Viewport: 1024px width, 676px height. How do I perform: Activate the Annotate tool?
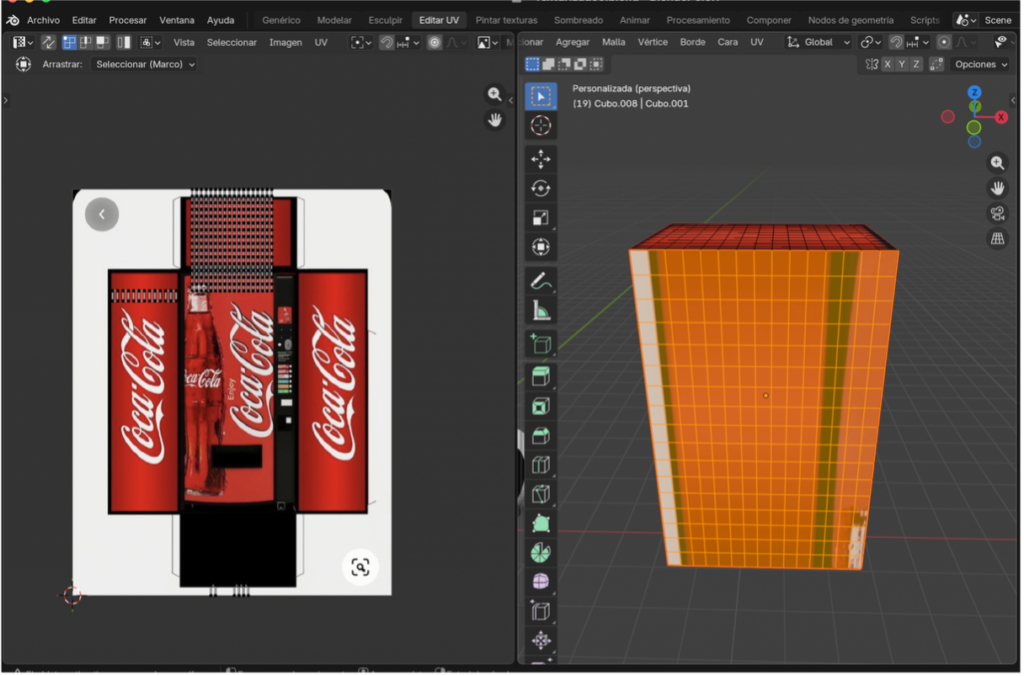[x=540, y=281]
